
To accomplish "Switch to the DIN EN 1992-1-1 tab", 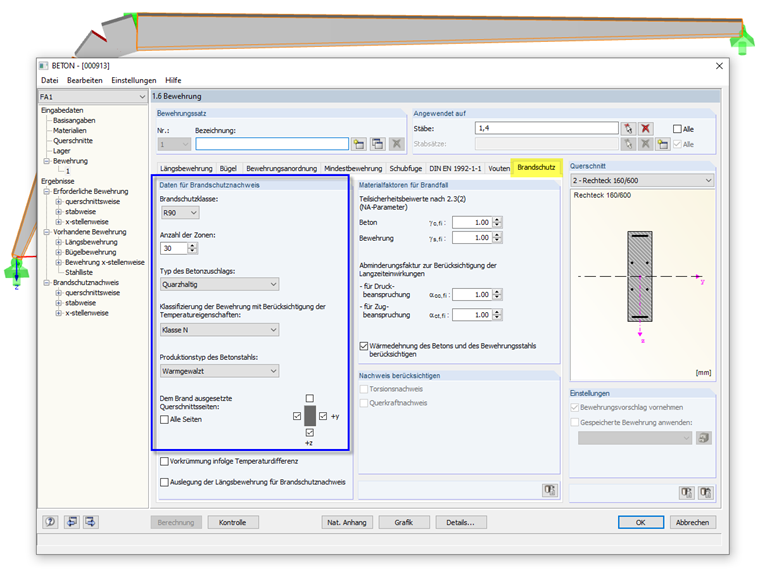I will point(455,168).
